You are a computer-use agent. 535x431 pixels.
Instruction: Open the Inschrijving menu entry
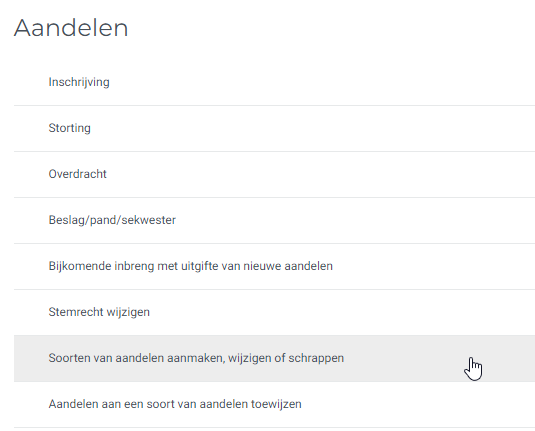274,82
